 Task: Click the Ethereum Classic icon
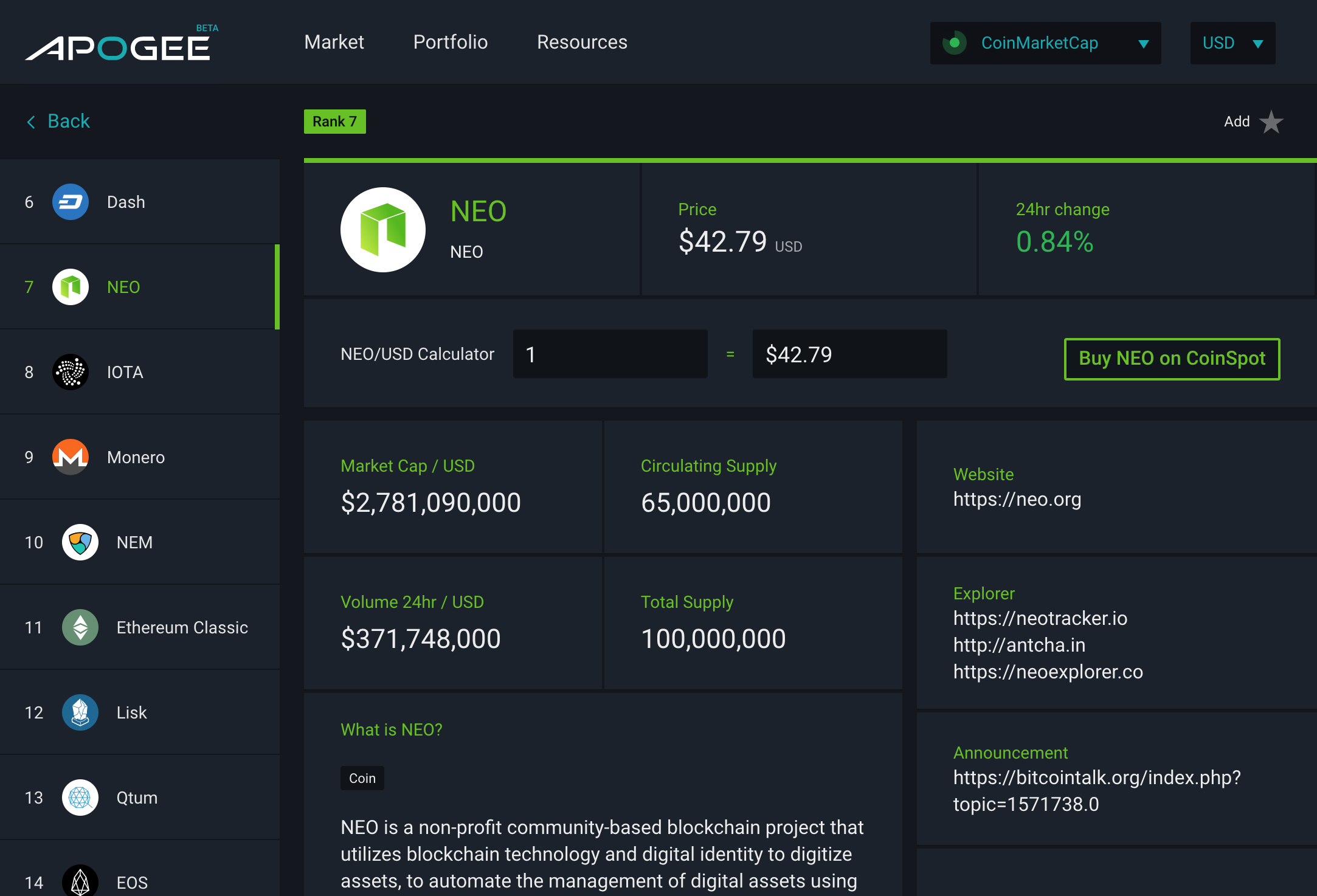80,627
